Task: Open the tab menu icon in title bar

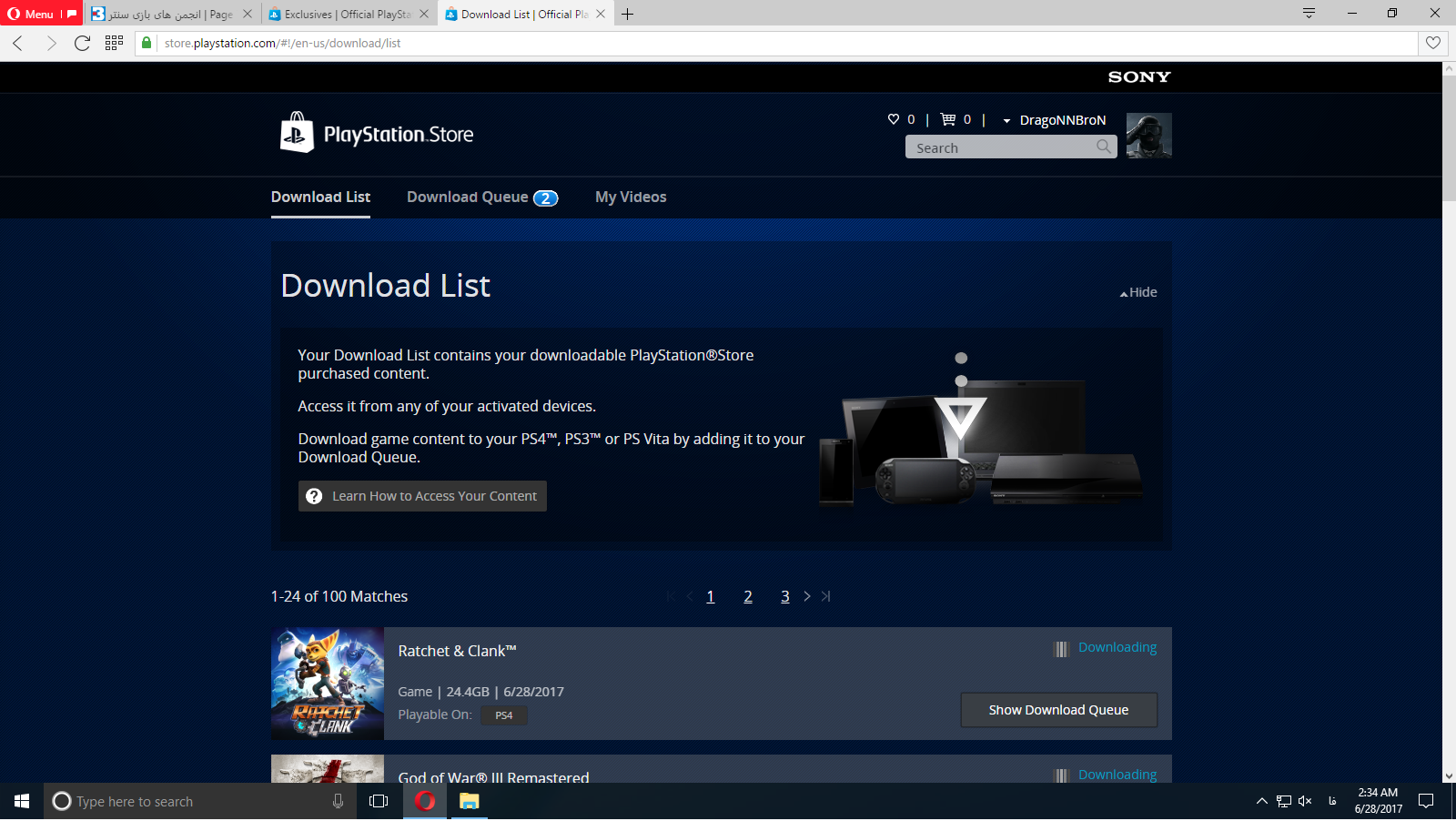Action: point(1309,14)
